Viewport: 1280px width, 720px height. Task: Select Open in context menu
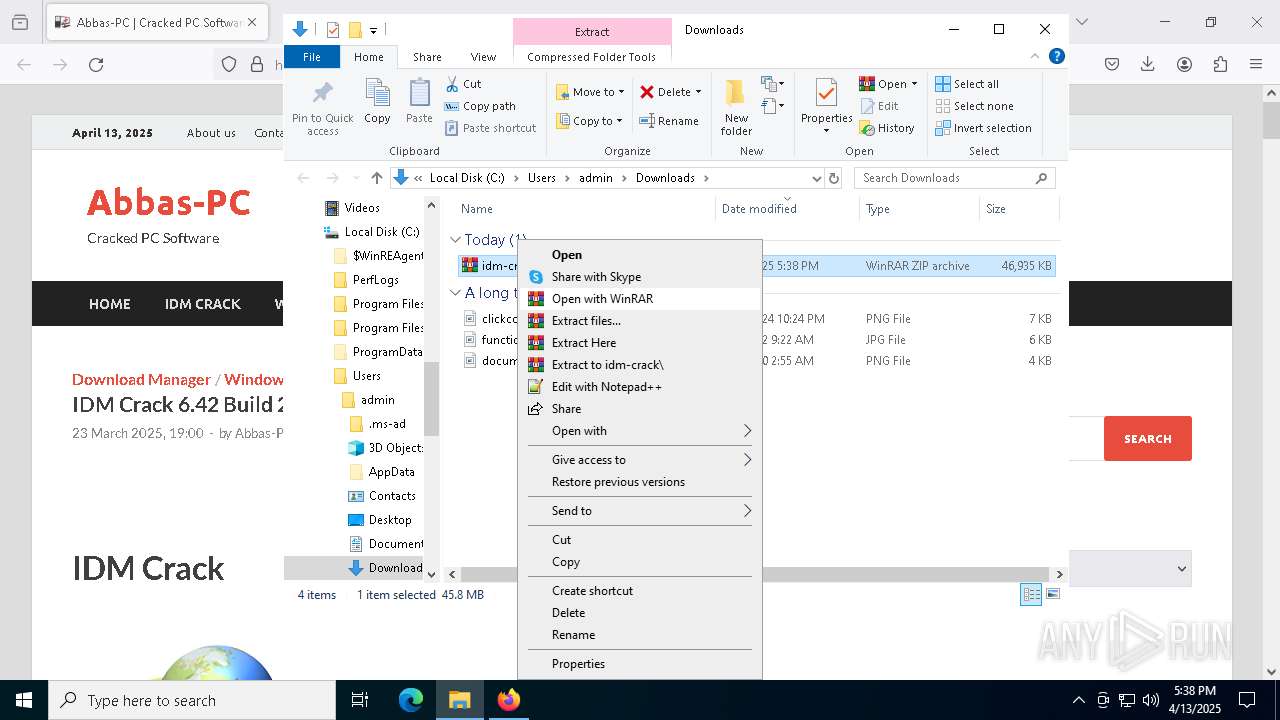click(640, 255)
